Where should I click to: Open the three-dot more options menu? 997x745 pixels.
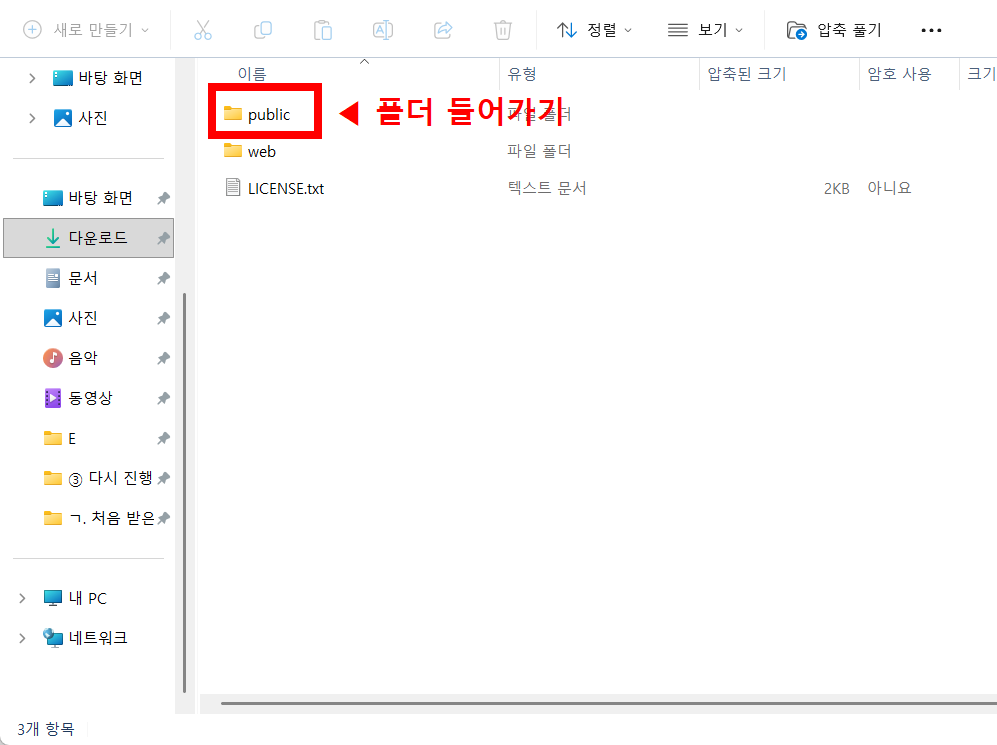click(x=932, y=30)
